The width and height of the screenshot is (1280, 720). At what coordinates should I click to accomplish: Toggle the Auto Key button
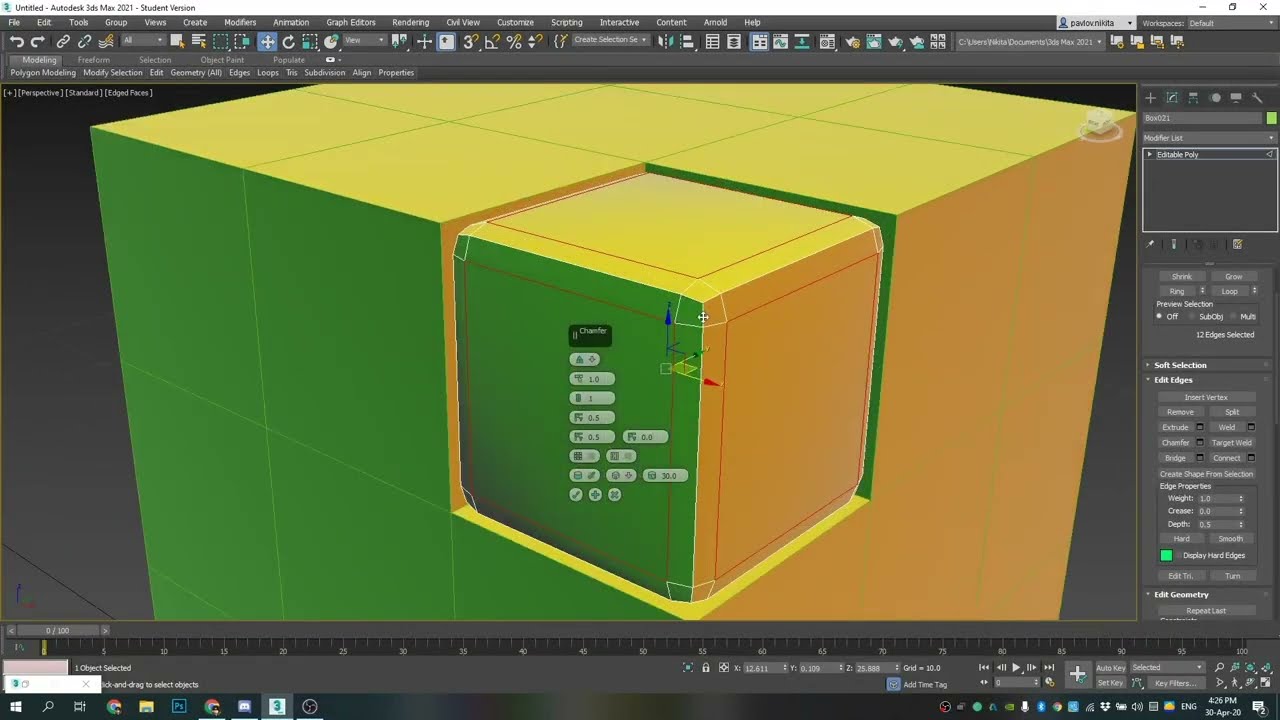point(1111,667)
